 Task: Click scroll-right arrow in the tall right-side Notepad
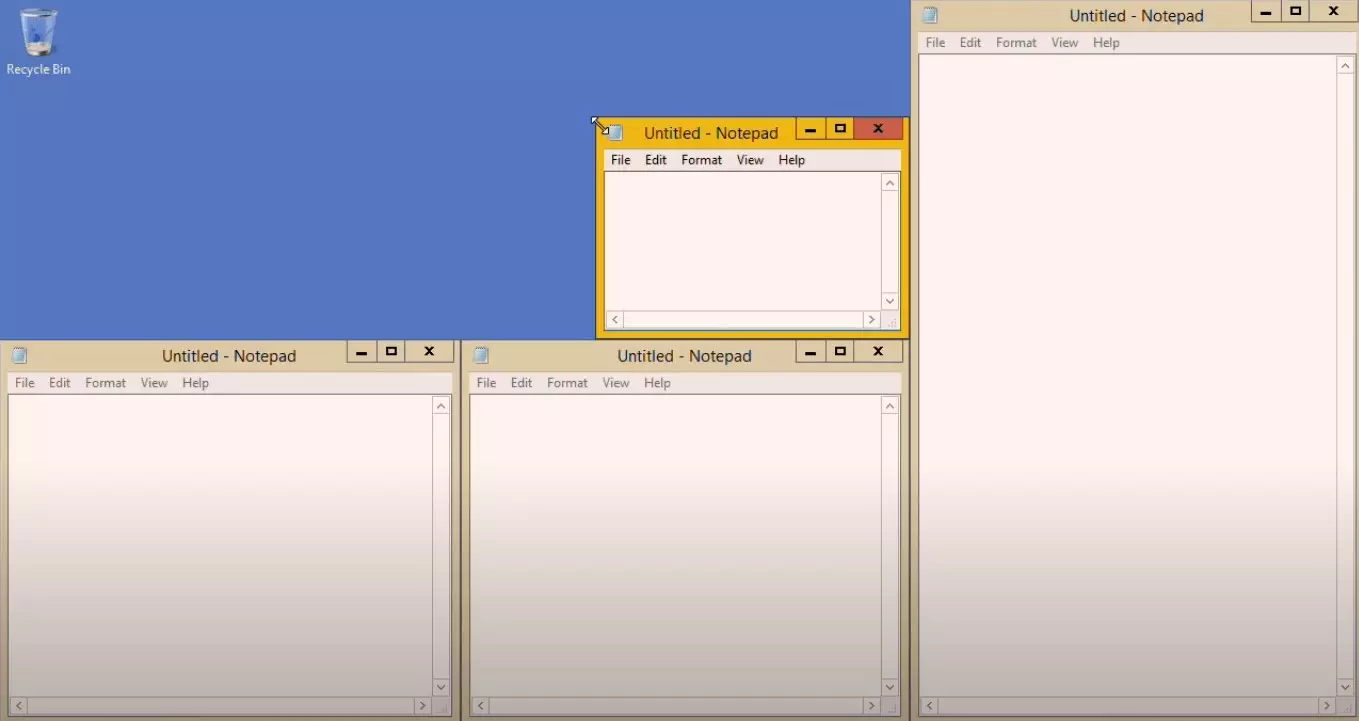coord(1327,706)
